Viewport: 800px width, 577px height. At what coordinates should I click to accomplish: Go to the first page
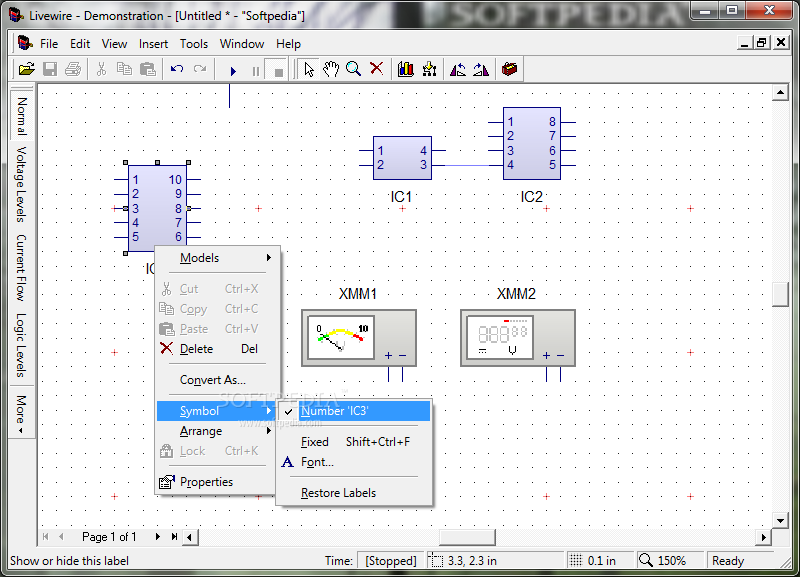pyautogui.click(x=45, y=536)
